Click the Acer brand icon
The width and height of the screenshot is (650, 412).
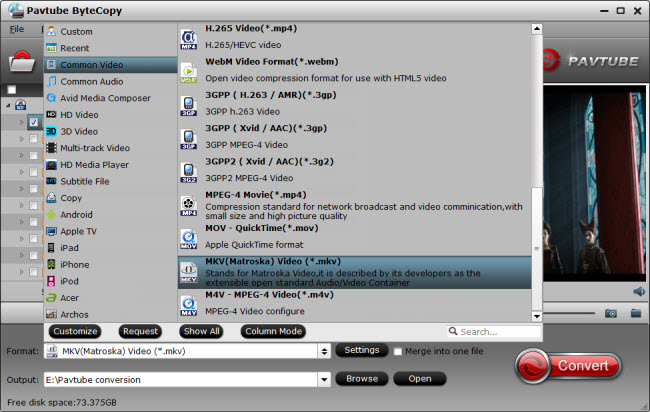pos(51,298)
